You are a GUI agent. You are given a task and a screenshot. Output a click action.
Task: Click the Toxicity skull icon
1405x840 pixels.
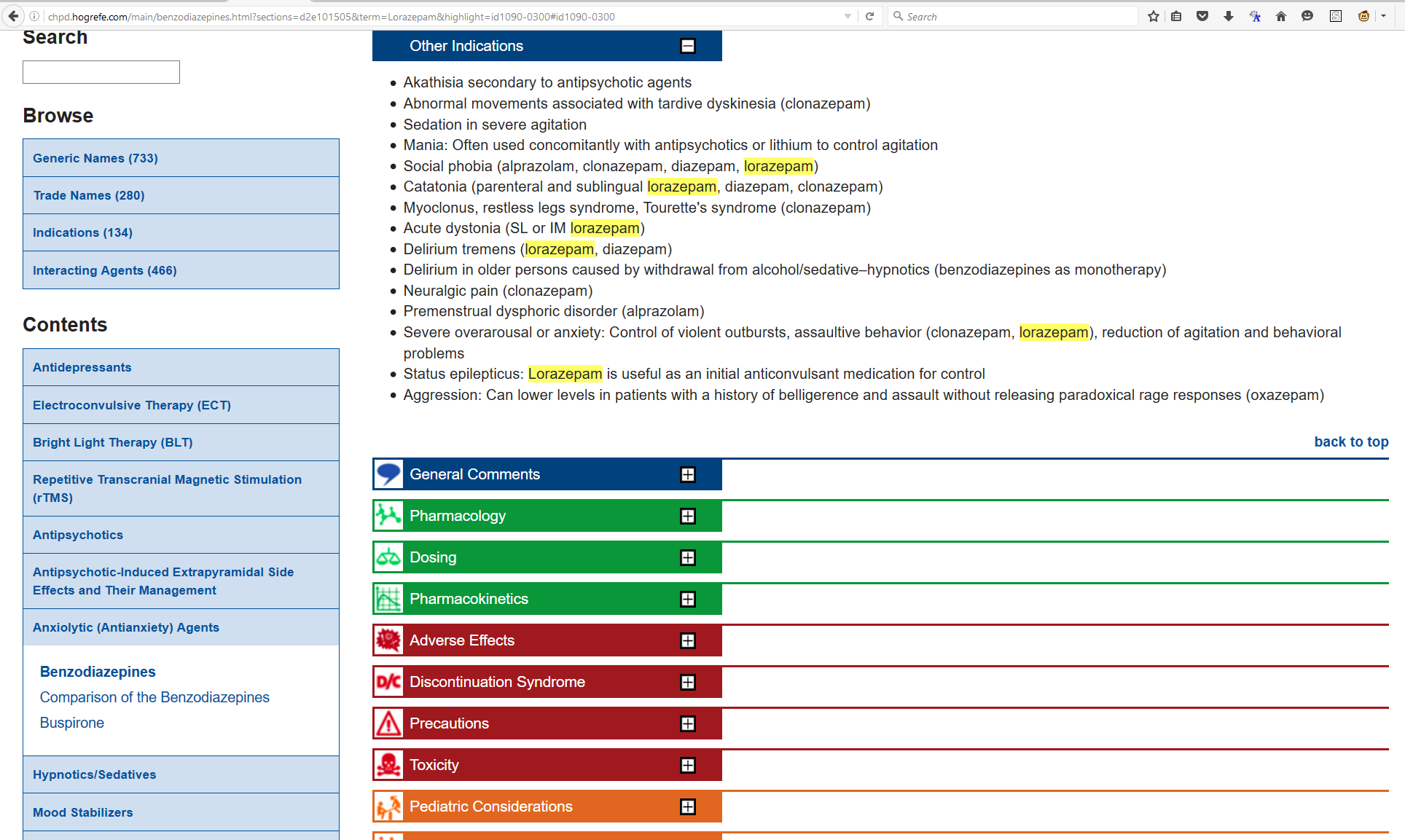click(x=388, y=765)
